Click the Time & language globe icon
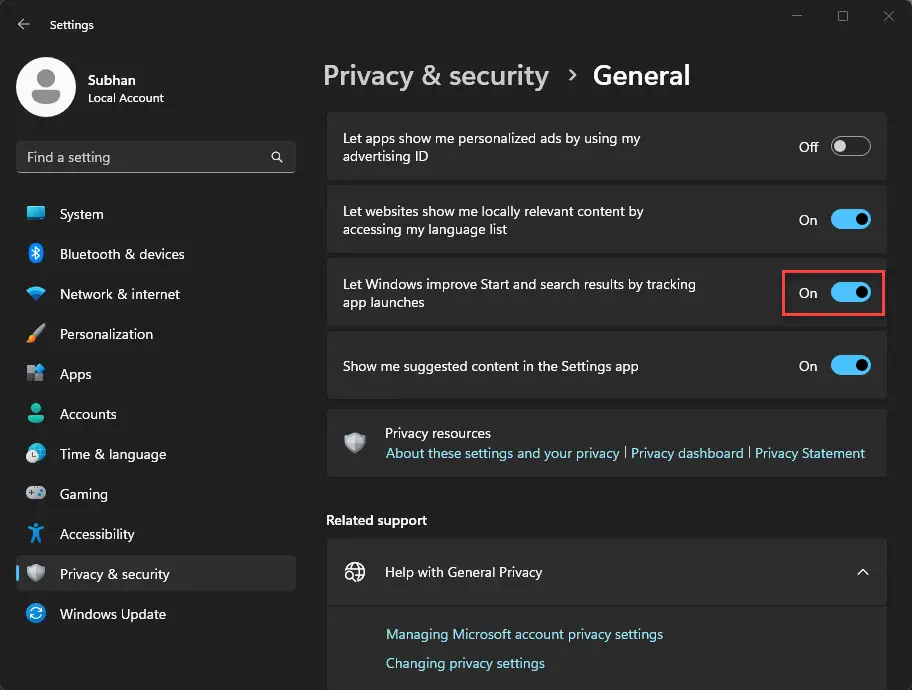The image size is (912, 690). pyautogui.click(x=36, y=453)
